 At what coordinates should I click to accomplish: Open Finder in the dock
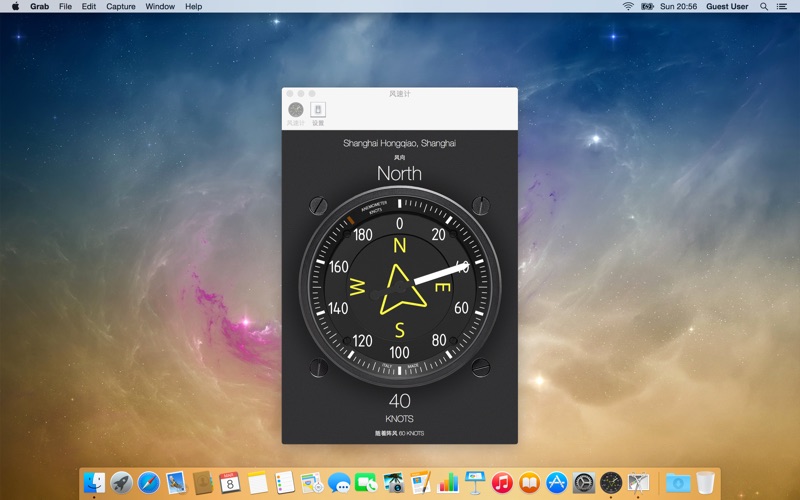pos(94,483)
